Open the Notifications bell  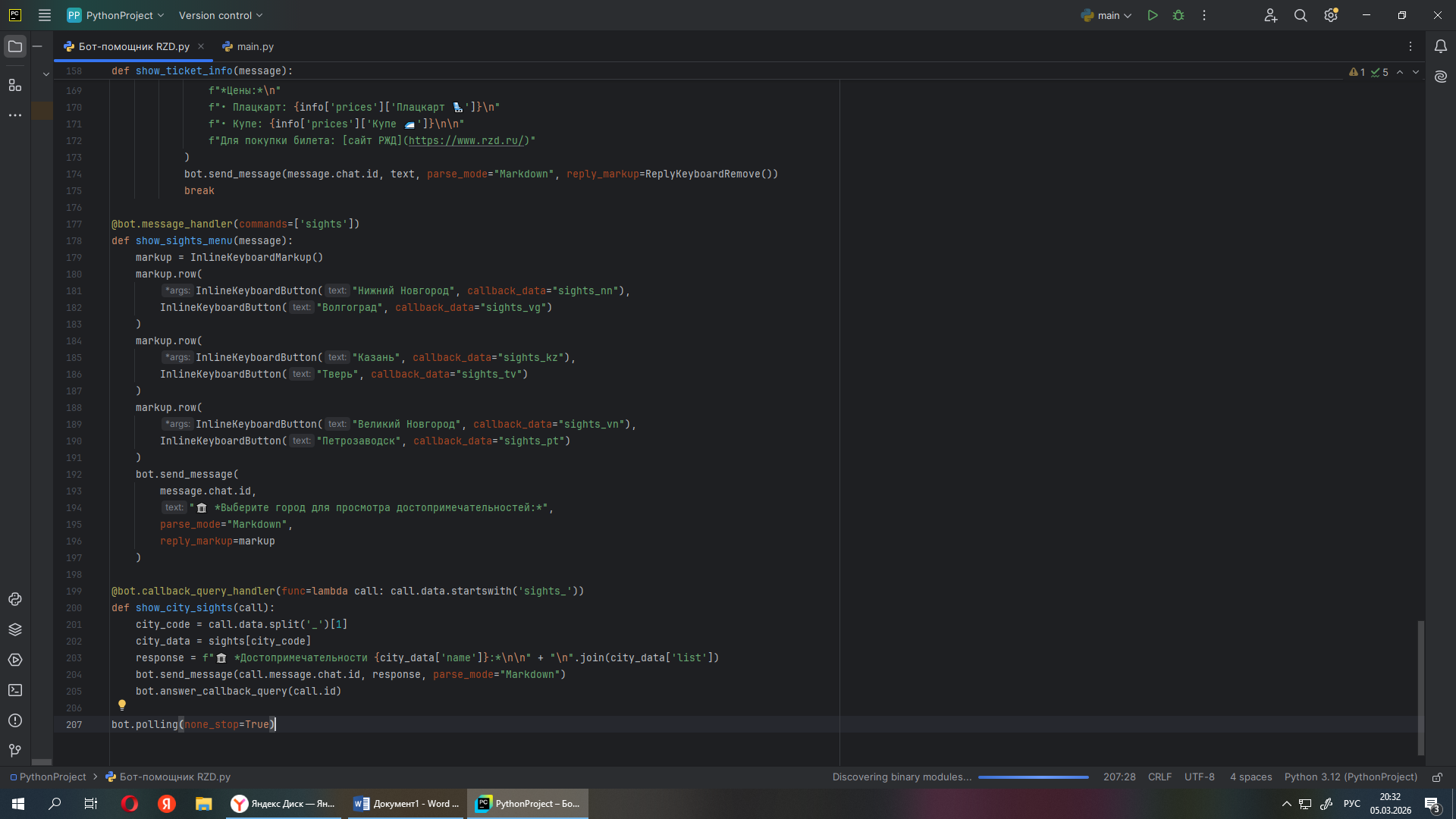click(x=1441, y=46)
